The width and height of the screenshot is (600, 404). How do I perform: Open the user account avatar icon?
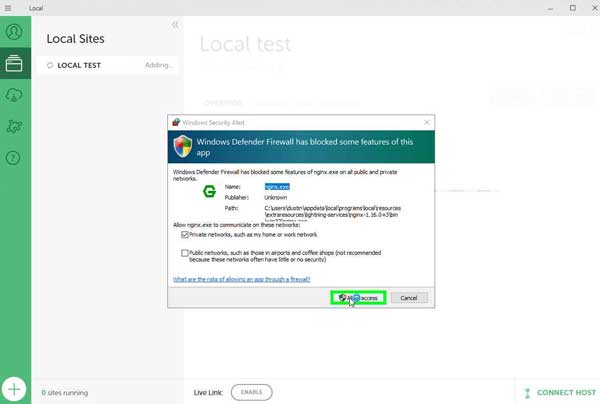[x=14, y=32]
